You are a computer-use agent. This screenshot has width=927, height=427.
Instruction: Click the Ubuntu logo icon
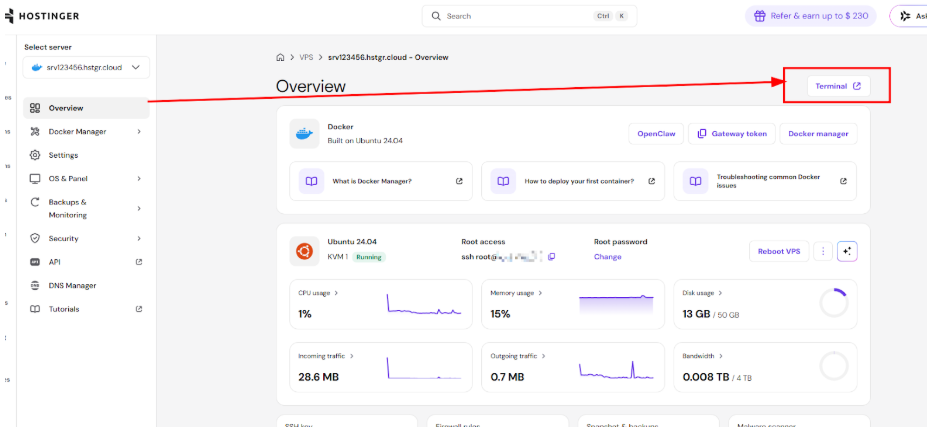(304, 250)
